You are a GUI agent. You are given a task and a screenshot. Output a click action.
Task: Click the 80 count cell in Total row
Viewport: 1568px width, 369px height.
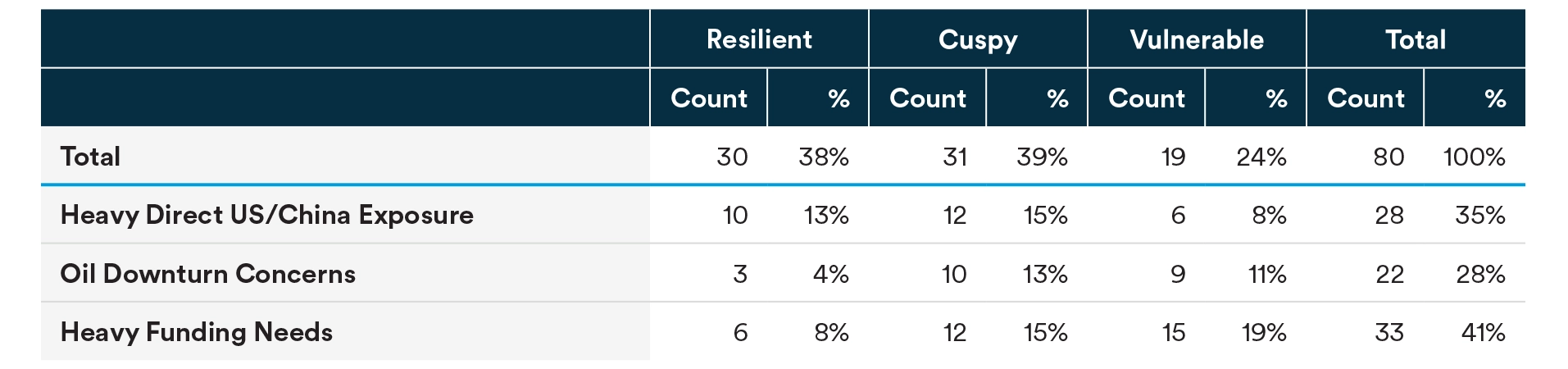pyautogui.click(x=1388, y=157)
